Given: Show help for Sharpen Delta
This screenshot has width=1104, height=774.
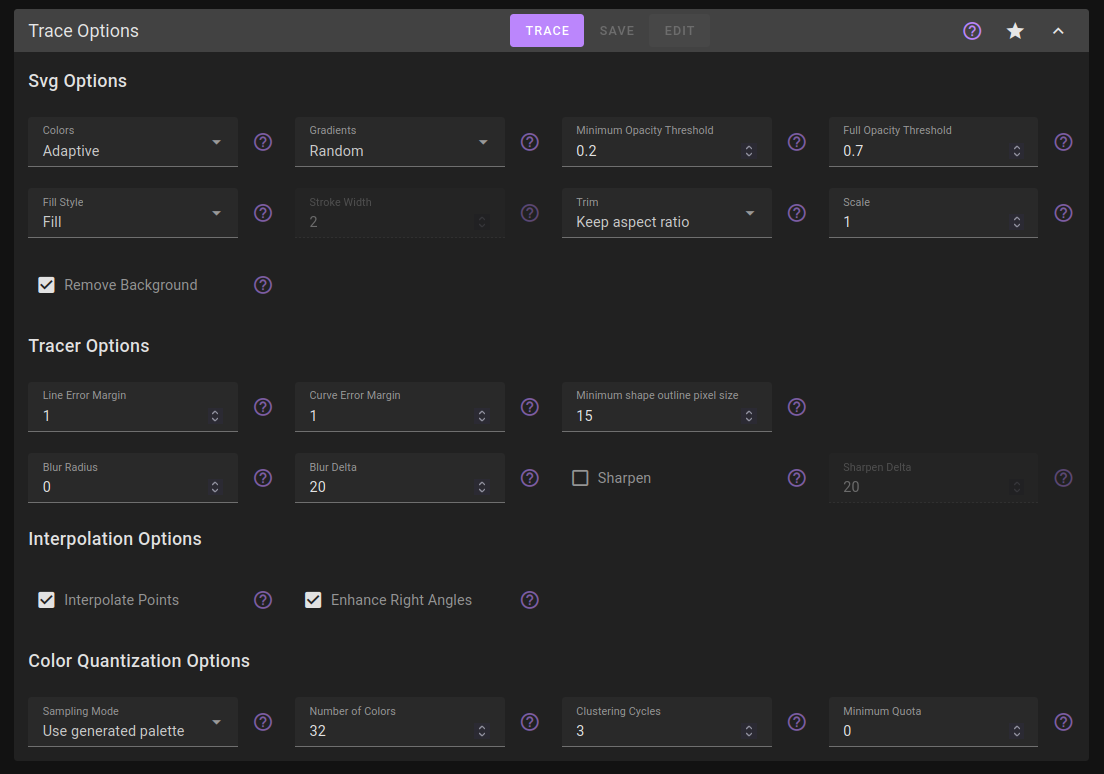Looking at the screenshot, I should tap(1063, 478).
